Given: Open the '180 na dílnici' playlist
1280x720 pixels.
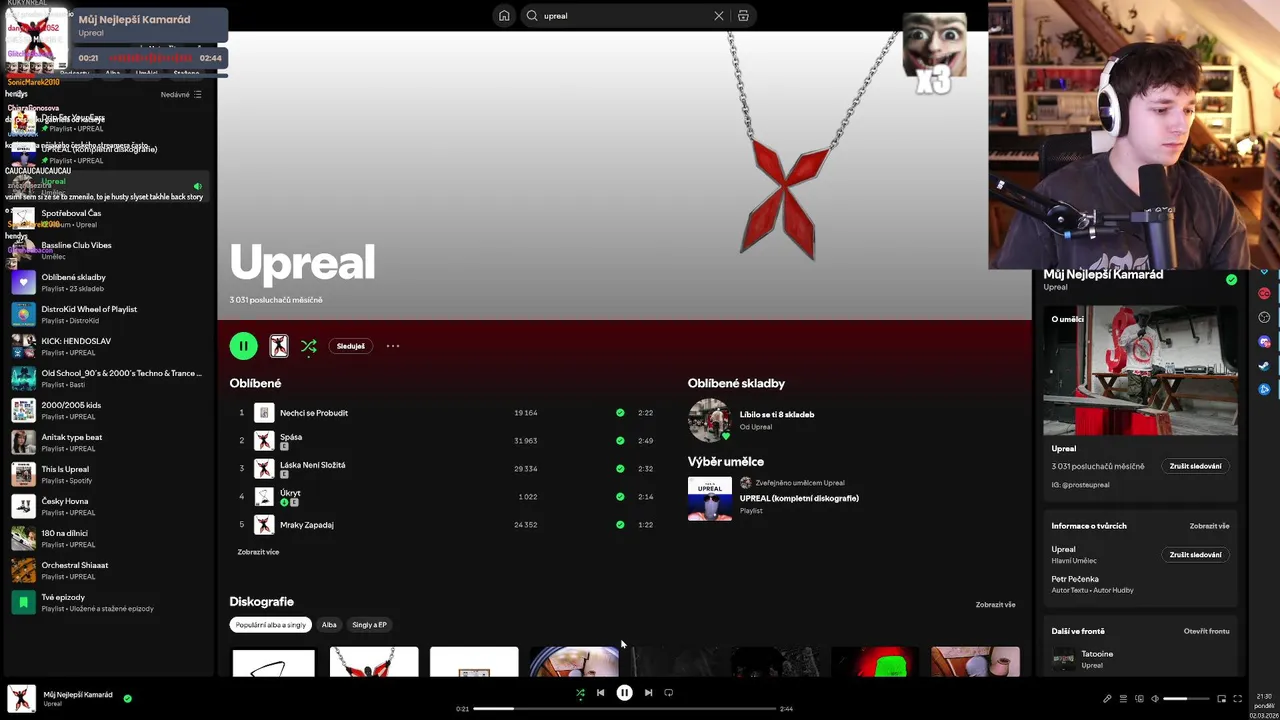Looking at the screenshot, I should (x=107, y=538).
